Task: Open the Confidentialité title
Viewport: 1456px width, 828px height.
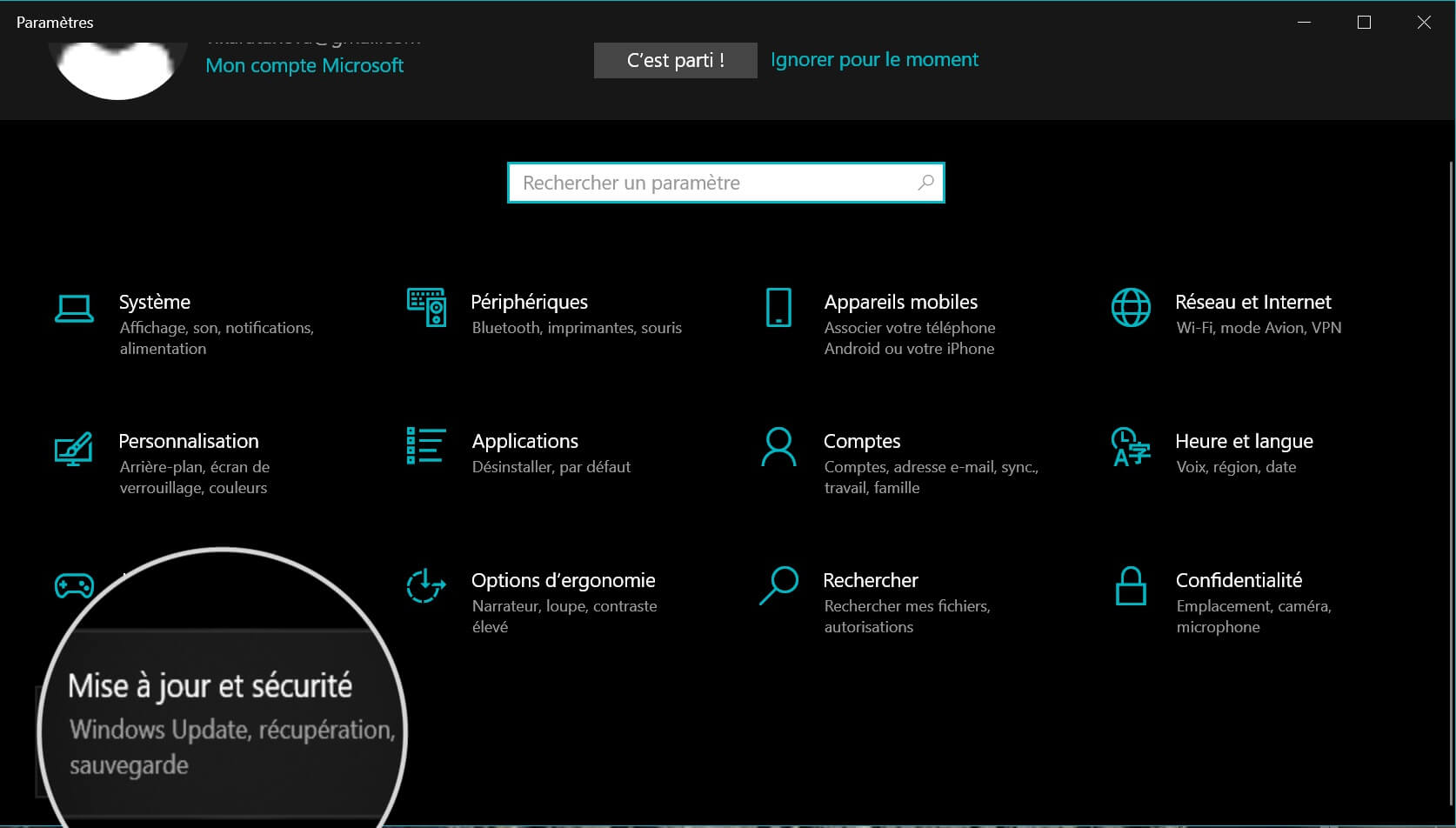Action: (1239, 580)
